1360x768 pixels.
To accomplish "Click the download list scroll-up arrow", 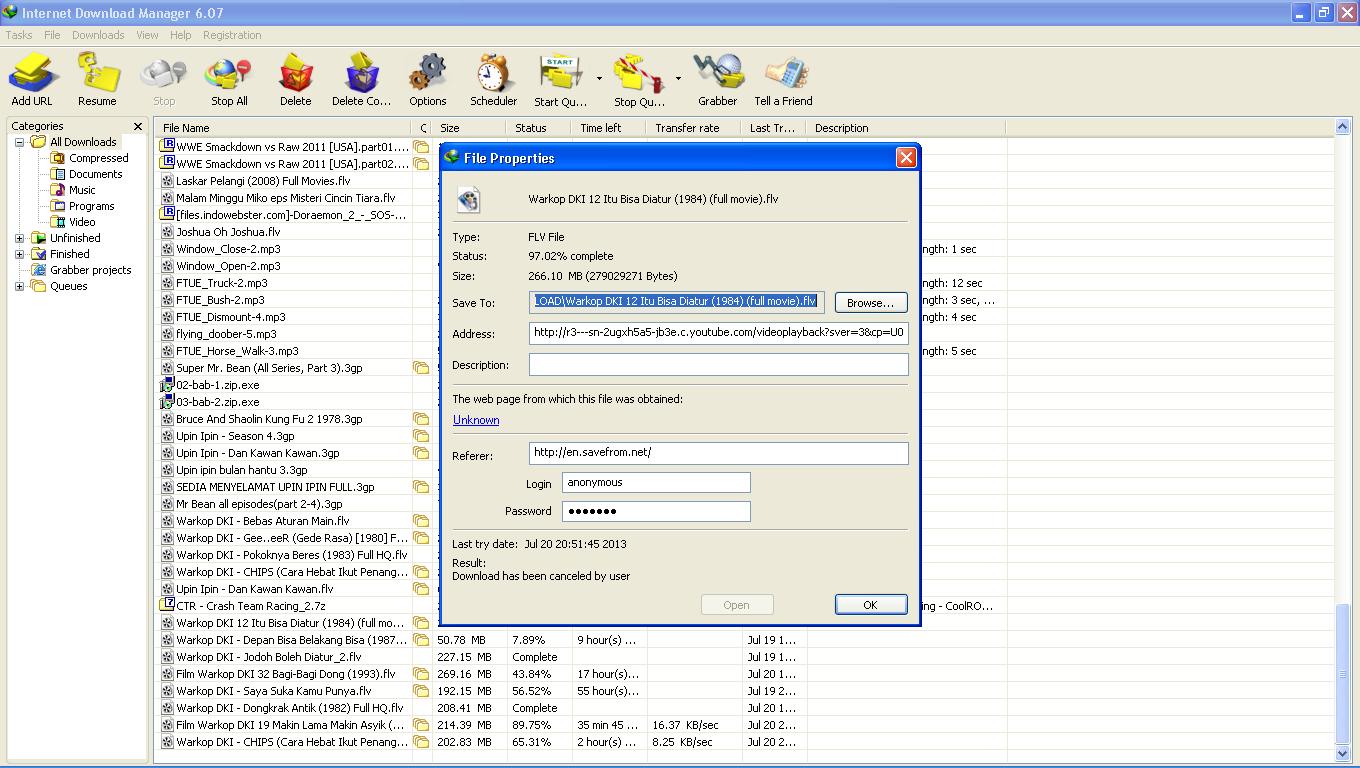I will click(x=1342, y=127).
